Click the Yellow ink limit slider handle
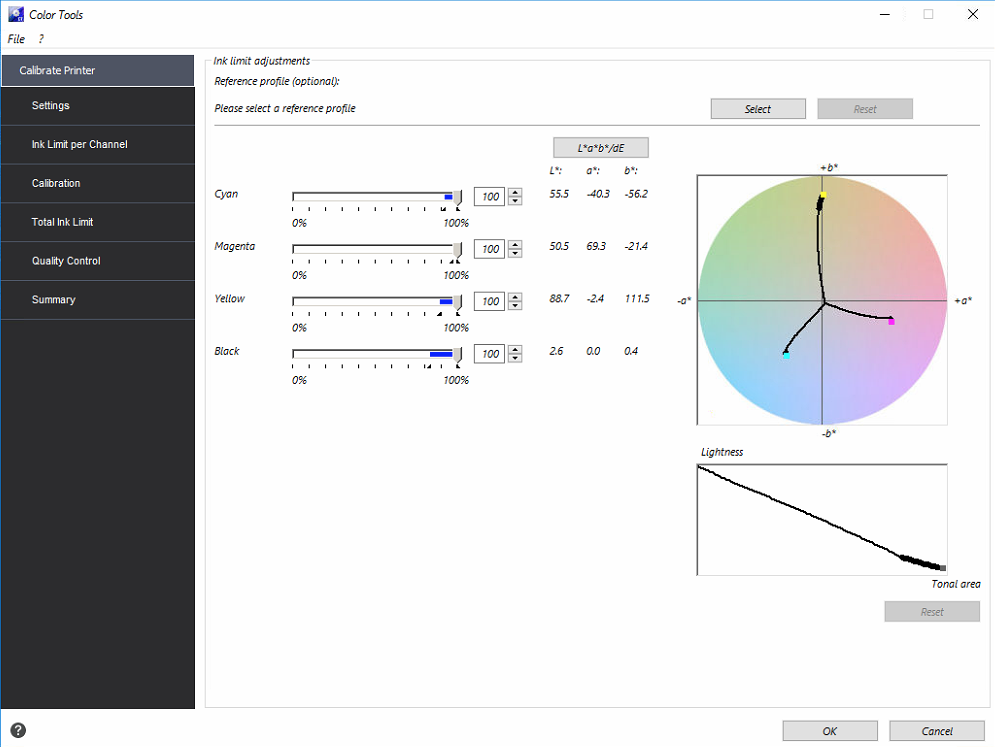The height and width of the screenshot is (747, 995). 458,302
